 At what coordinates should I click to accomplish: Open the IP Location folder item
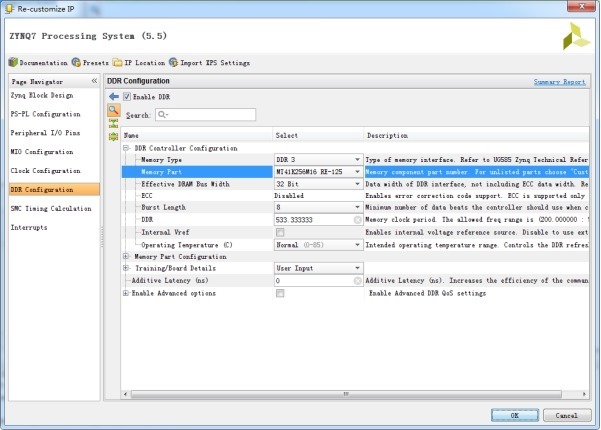pyautogui.click(x=139, y=62)
